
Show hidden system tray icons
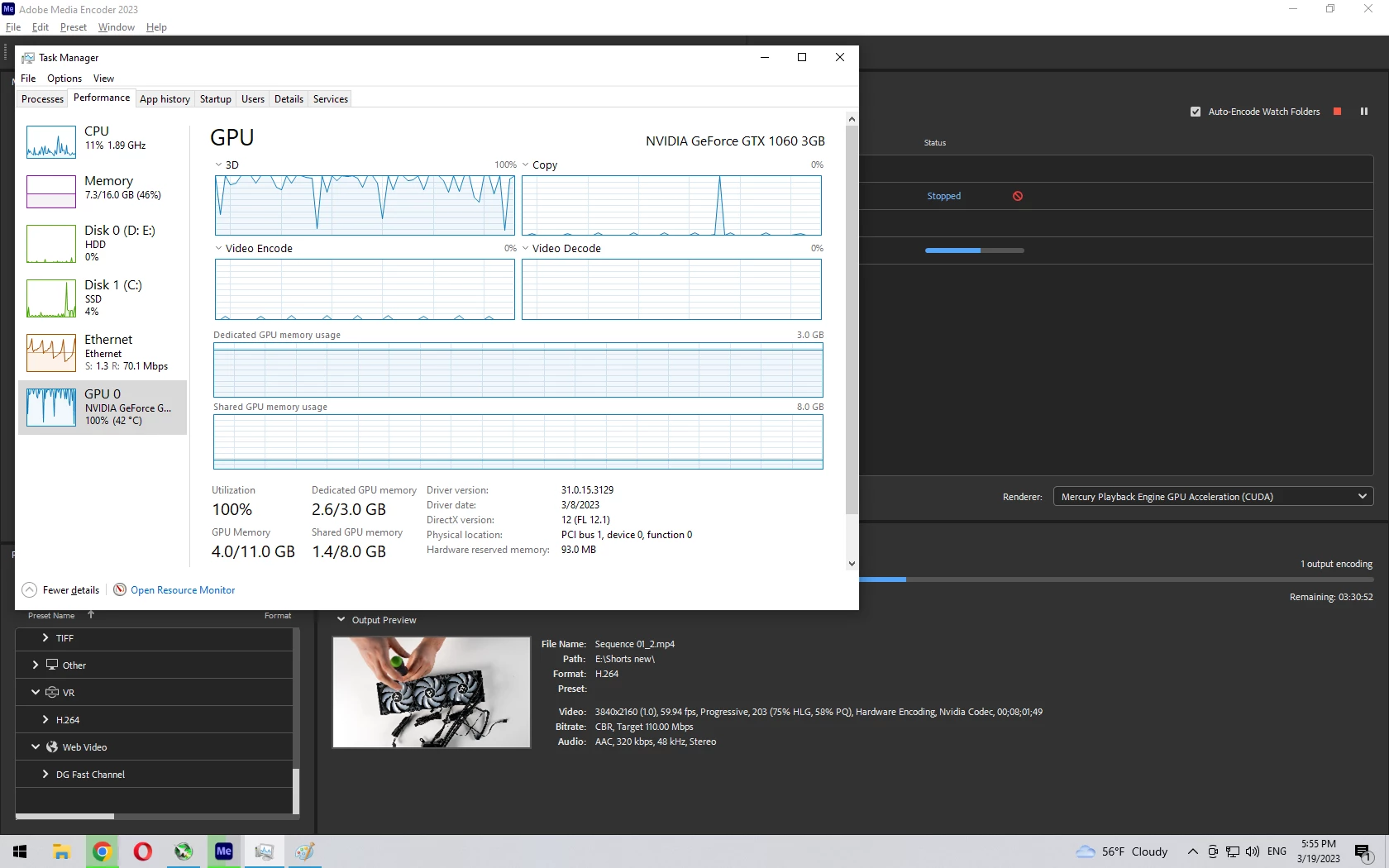click(x=1193, y=851)
